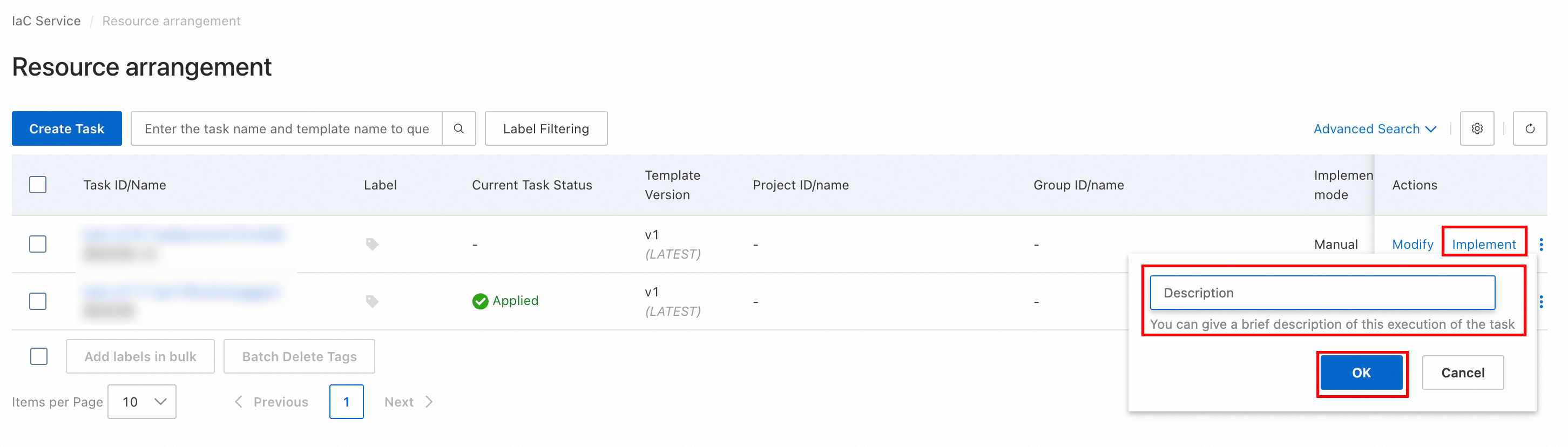This screenshot has width=1568, height=447.
Task: Click the Modify link in the first row
Action: coord(1412,244)
